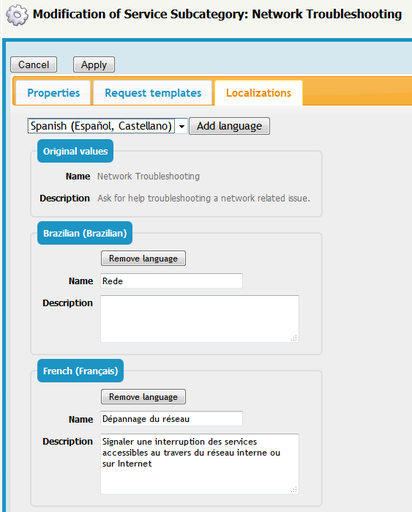Click the gear icon beside the page title
Image resolution: width=412 pixels, height=512 pixels.
(17, 15)
